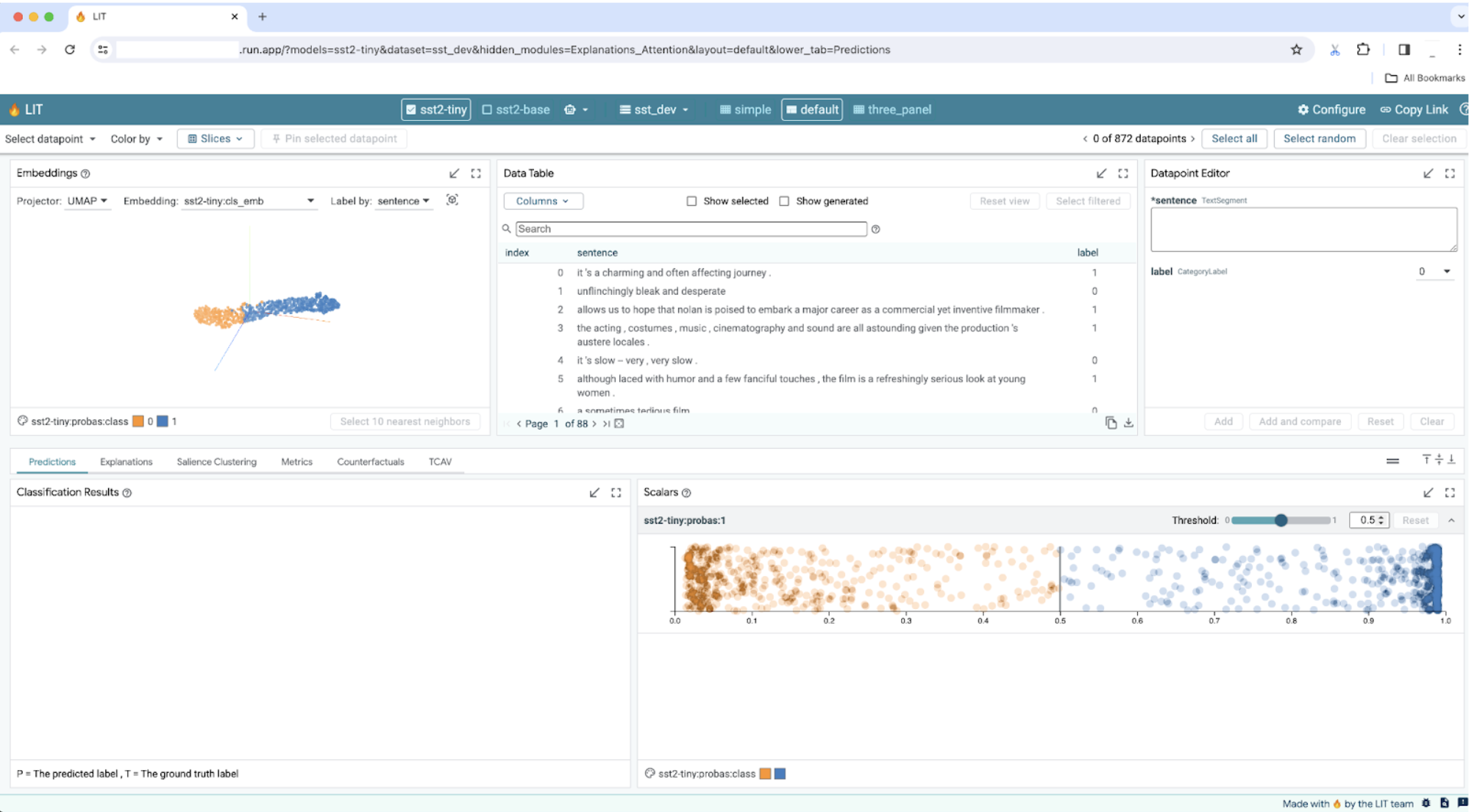This screenshot has width=1477, height=812.
Task: Switch to the Counterfactuals tab
Action: tap(369, 461)
